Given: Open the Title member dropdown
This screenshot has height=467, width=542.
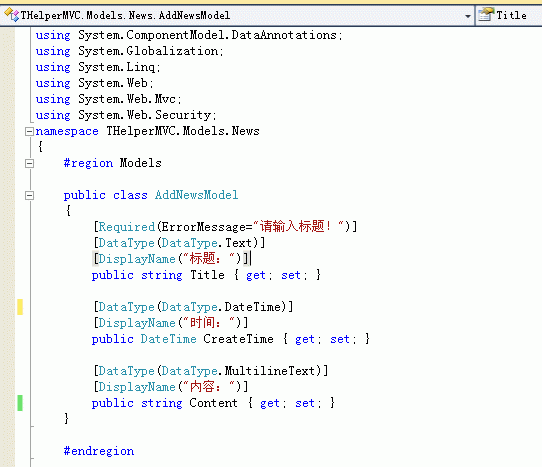Looking at the screenshot, I should point(509,16).
